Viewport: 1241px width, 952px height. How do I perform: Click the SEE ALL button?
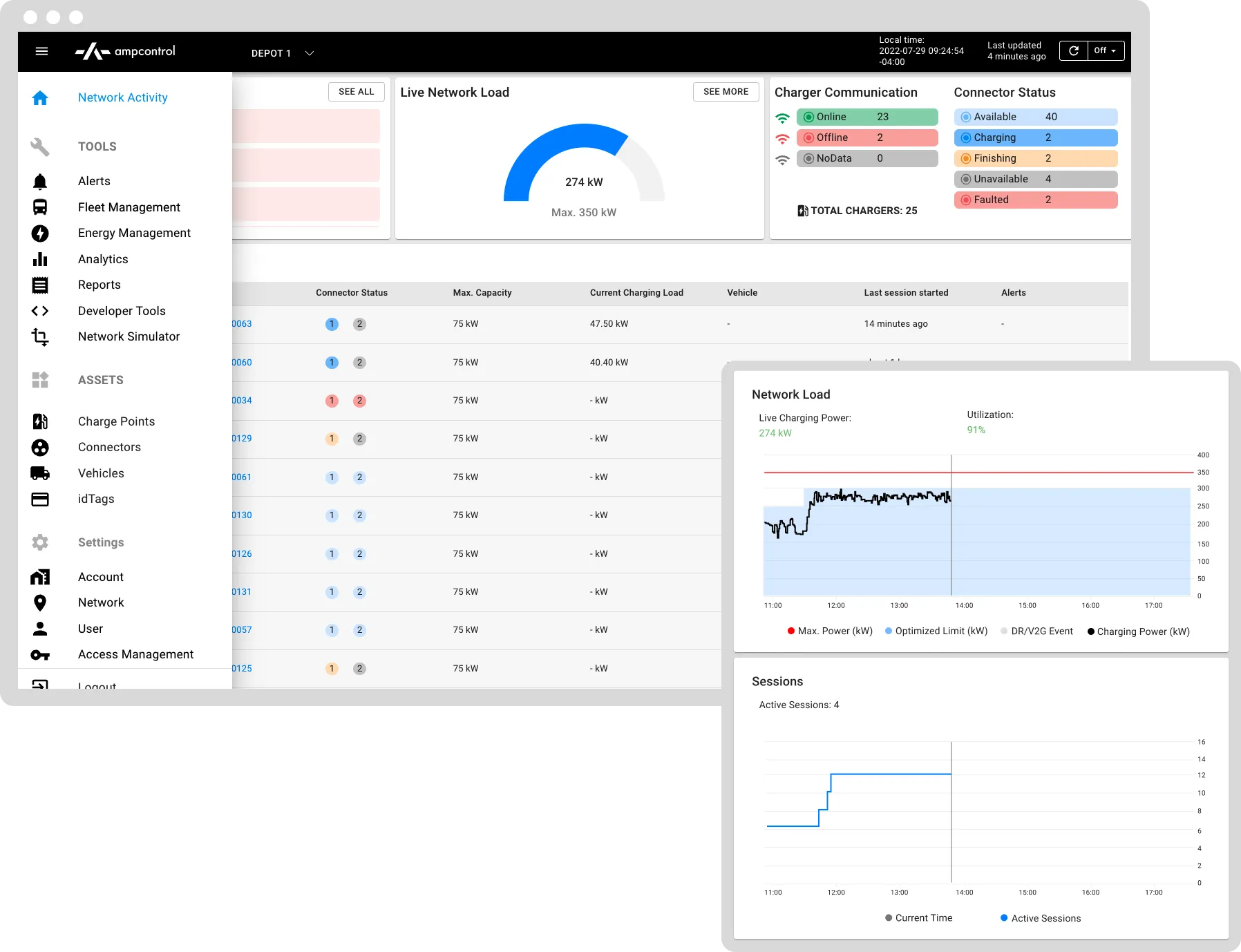point(356,91)
